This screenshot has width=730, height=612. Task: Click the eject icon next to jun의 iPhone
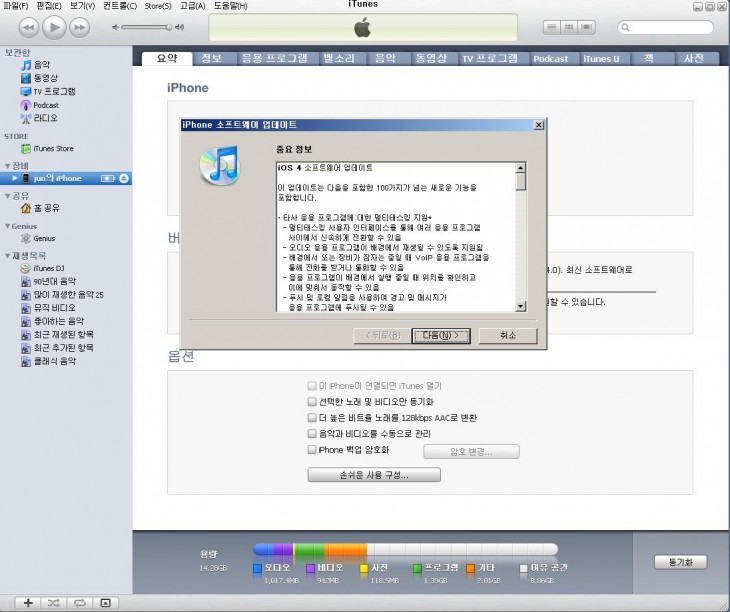click(x=124, y=178)
